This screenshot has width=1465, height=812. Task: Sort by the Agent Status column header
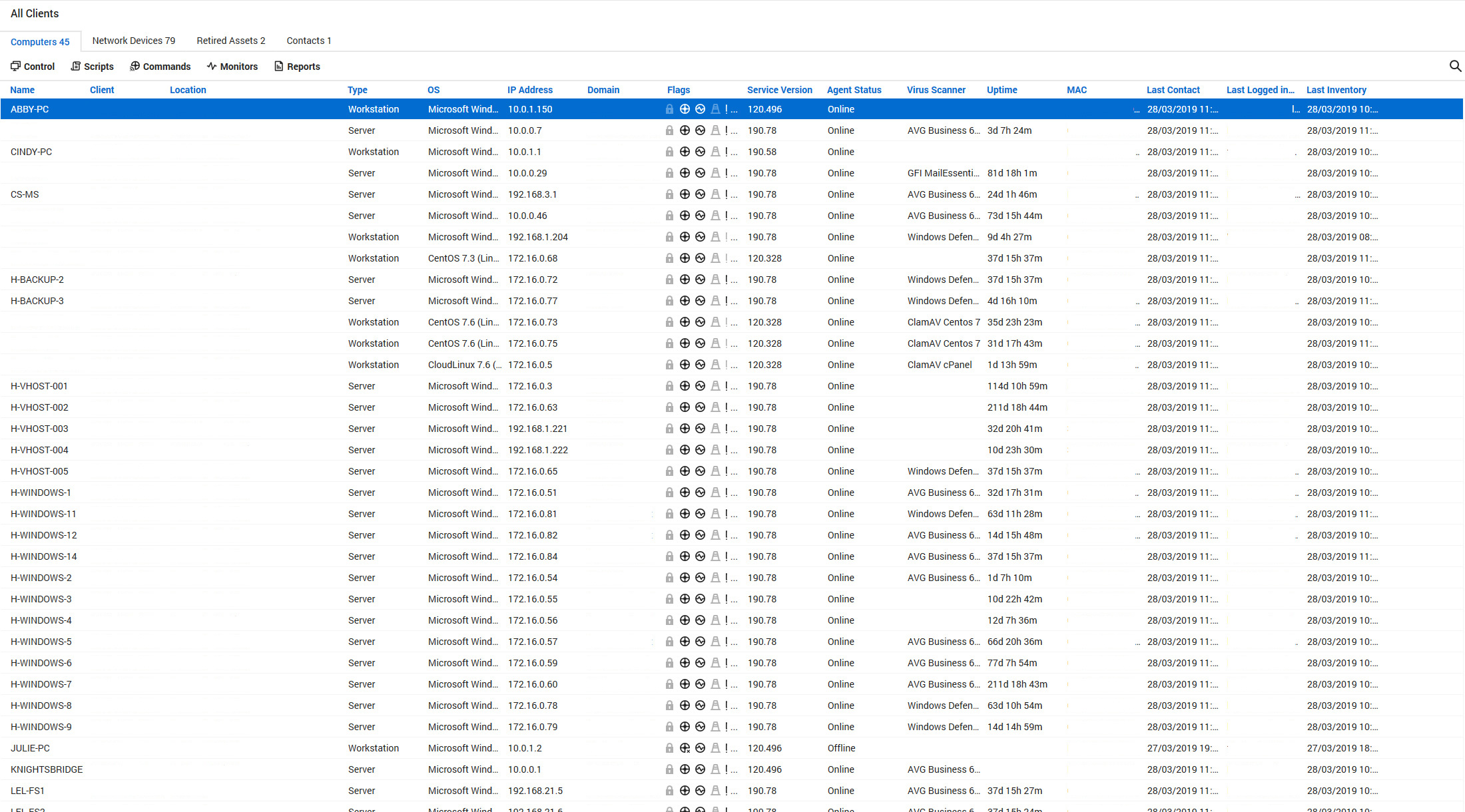pos(854,90)
